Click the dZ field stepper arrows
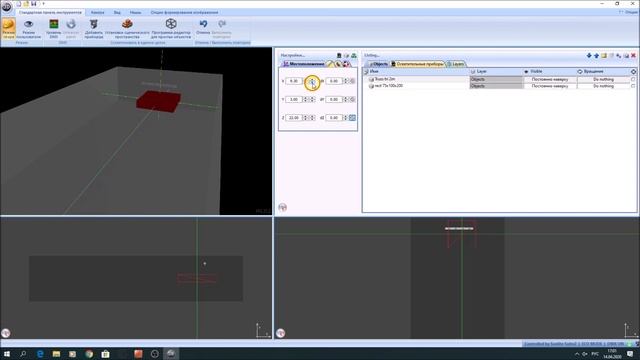 345,118
